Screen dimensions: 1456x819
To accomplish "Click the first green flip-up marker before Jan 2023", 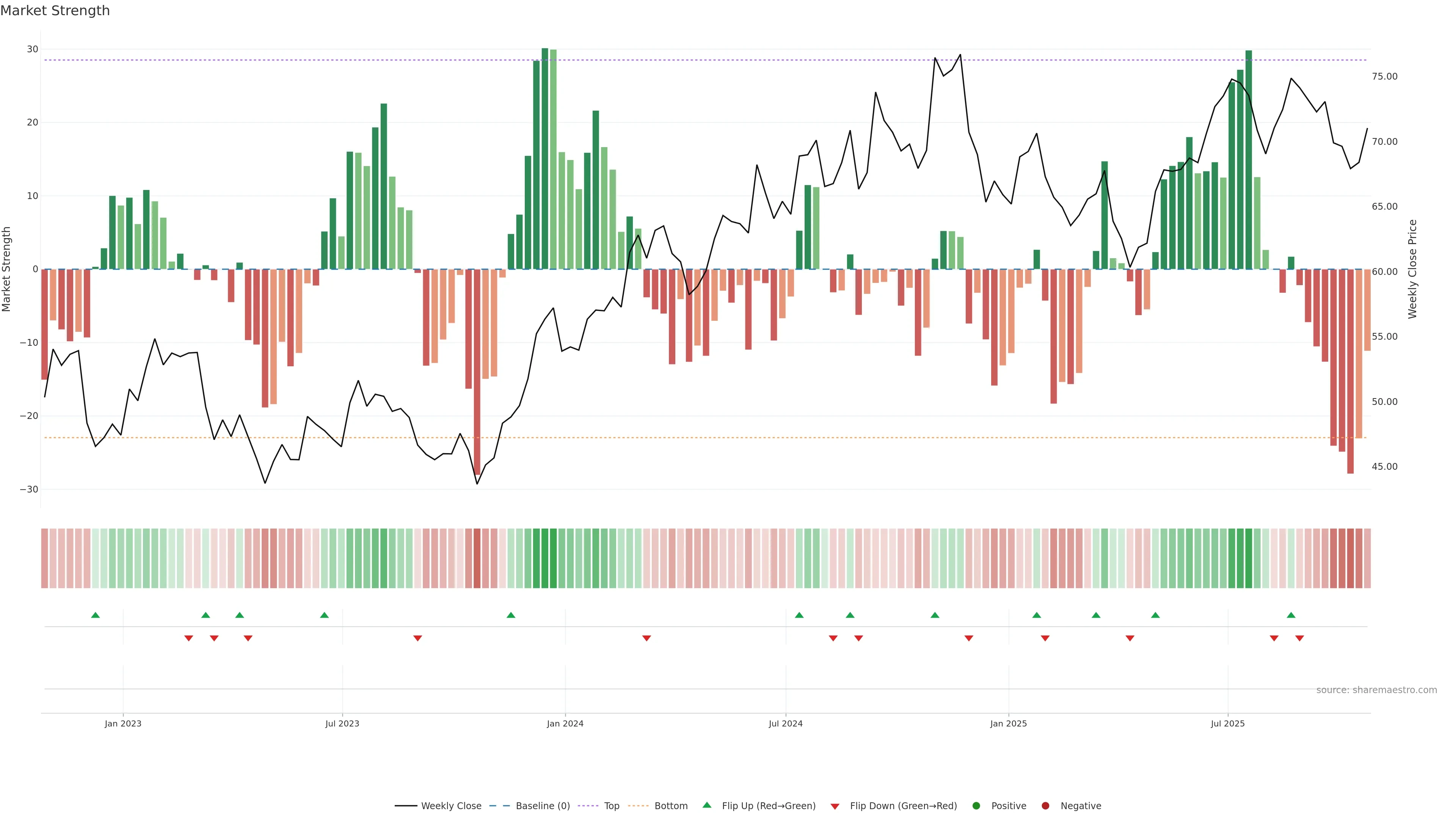I will 96,615.
